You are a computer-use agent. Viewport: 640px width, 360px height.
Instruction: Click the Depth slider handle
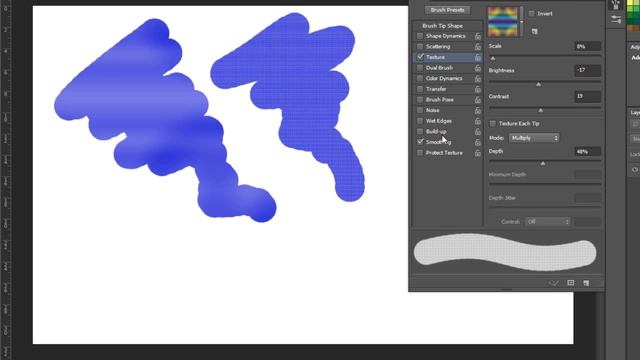click(x=542, y=164)
